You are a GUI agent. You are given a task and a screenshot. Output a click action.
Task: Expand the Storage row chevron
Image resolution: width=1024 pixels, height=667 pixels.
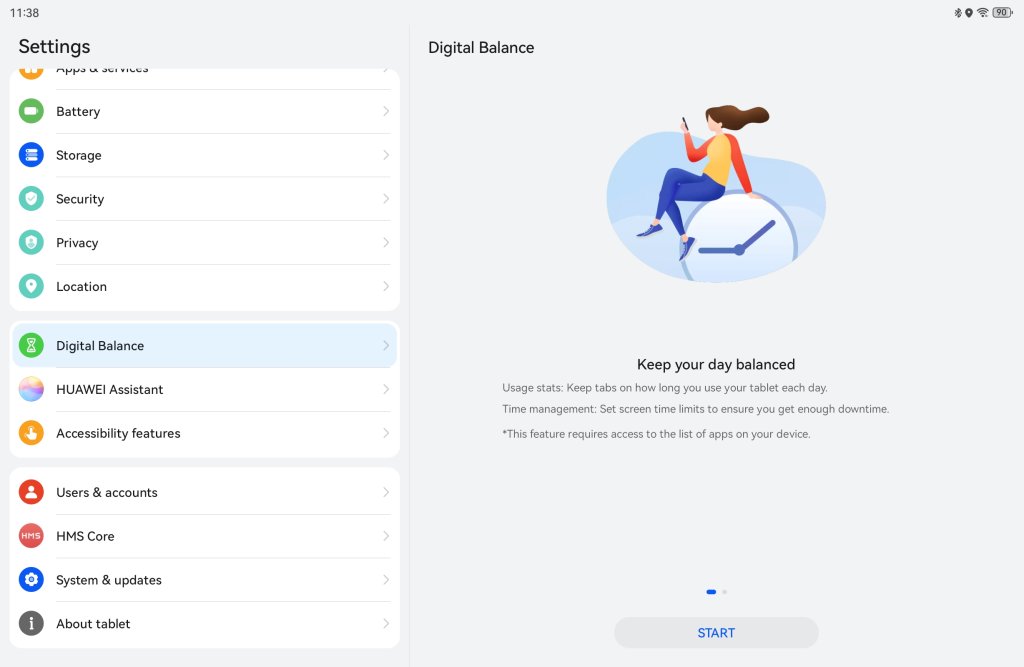(386, 155)
